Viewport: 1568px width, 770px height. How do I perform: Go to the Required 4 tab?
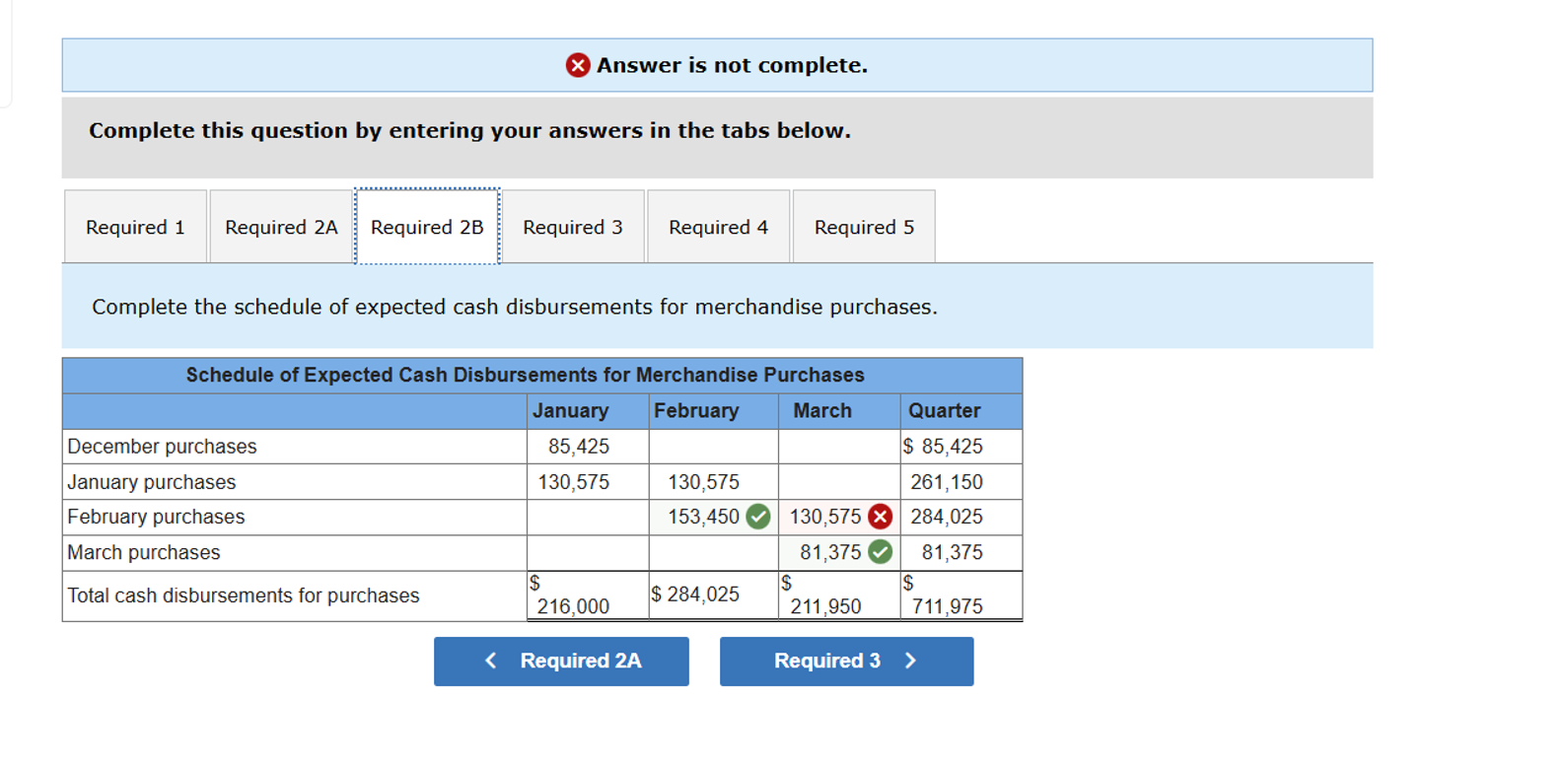[718, 227]
